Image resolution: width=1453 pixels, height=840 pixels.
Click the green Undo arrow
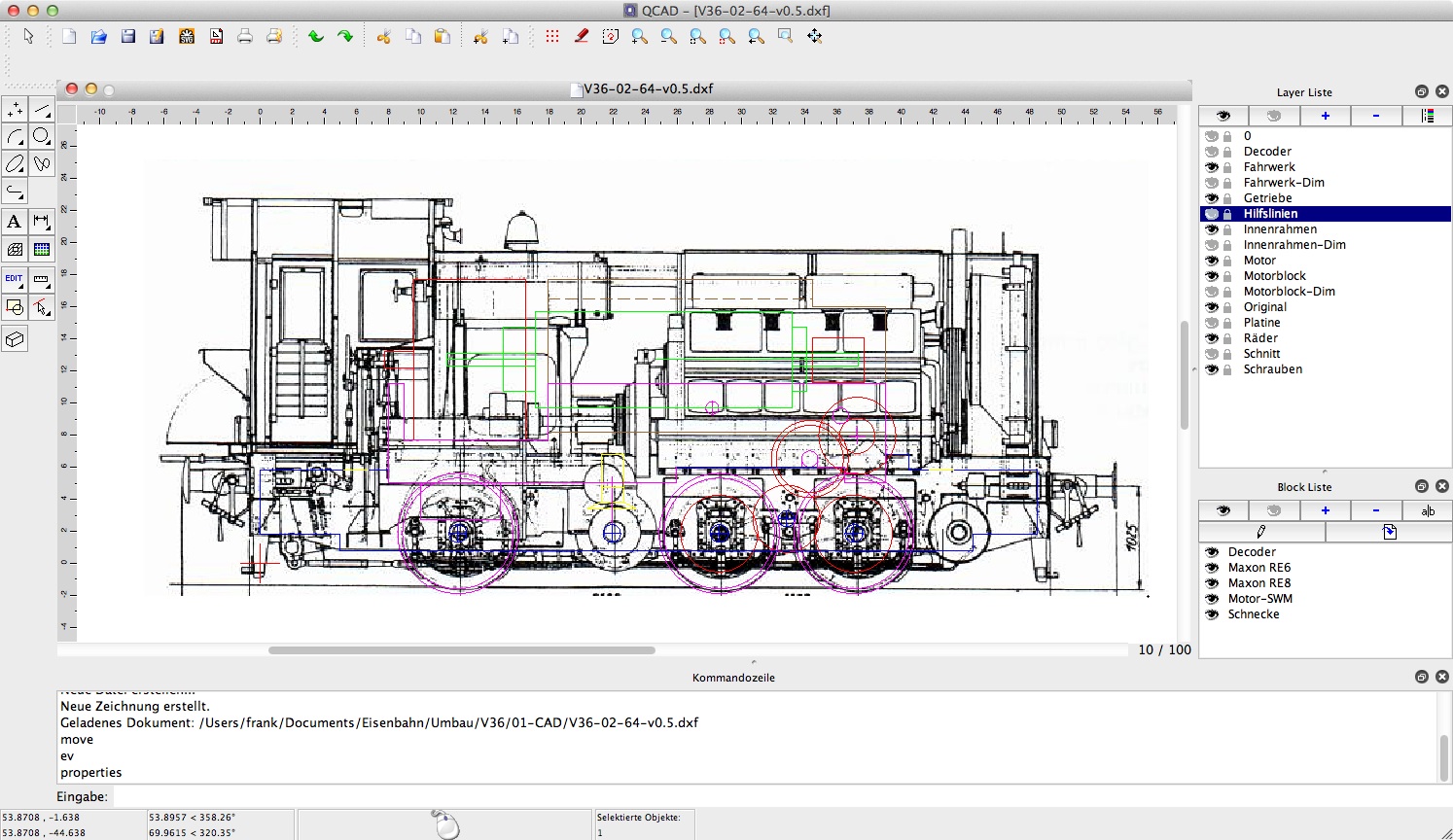(x=316, y=37)
